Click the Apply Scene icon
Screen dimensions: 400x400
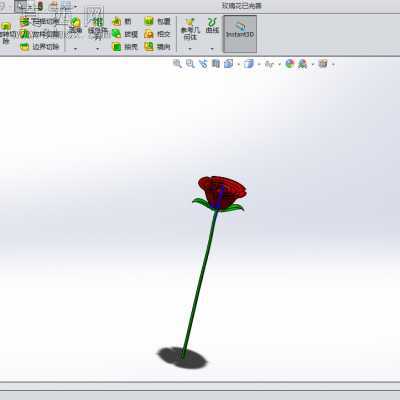tap(302, 63)
